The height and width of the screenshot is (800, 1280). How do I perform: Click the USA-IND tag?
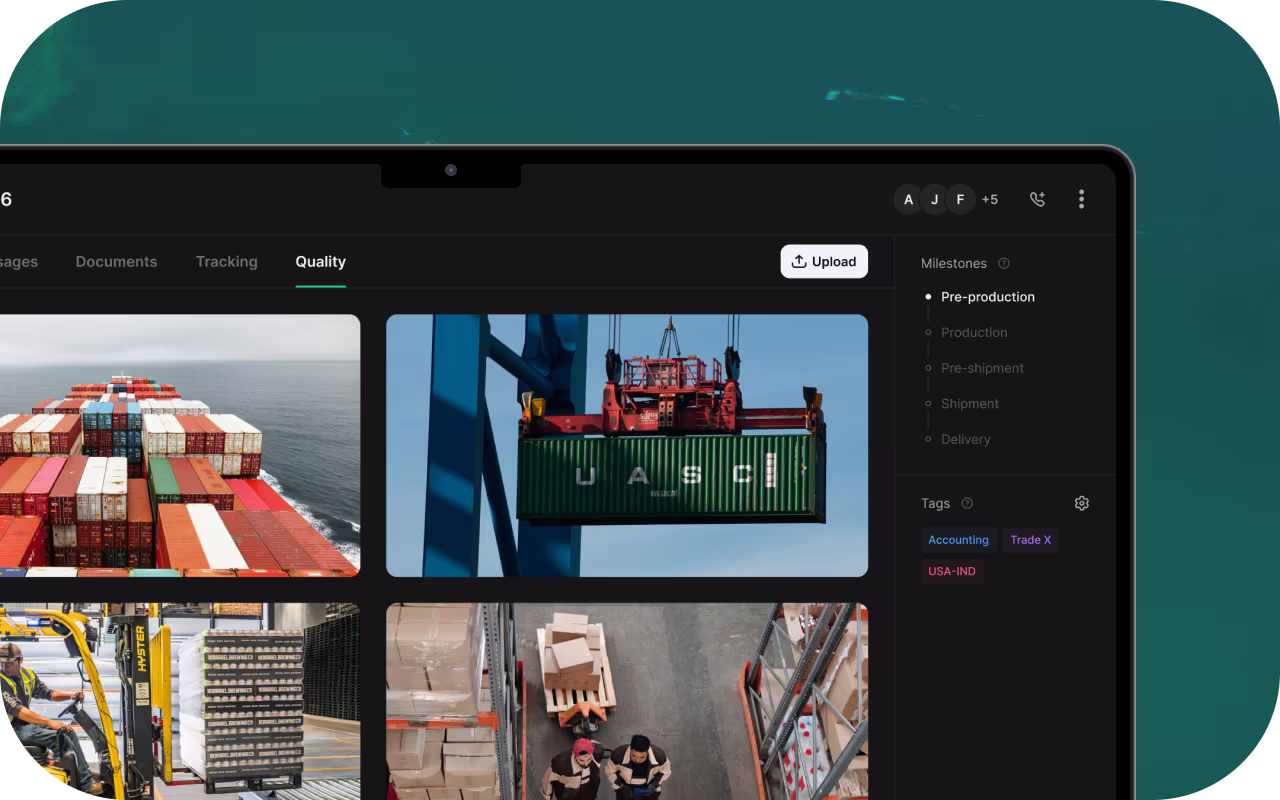coord(952,572)
